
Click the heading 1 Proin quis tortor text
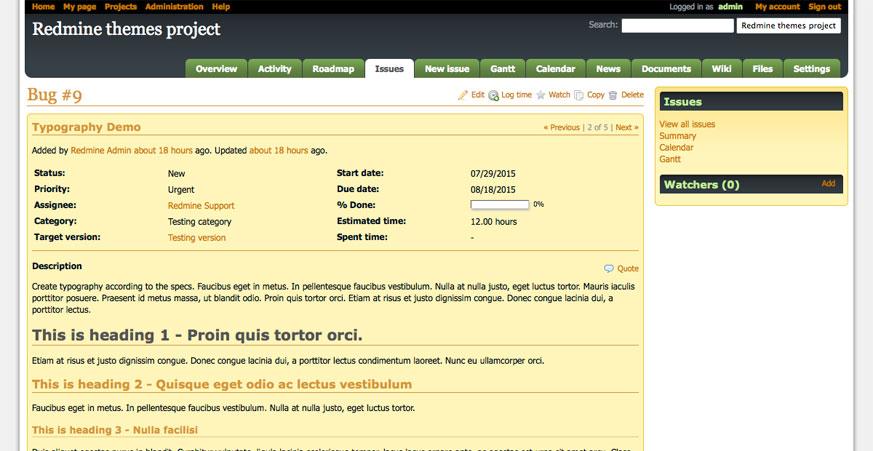point(197,335)
